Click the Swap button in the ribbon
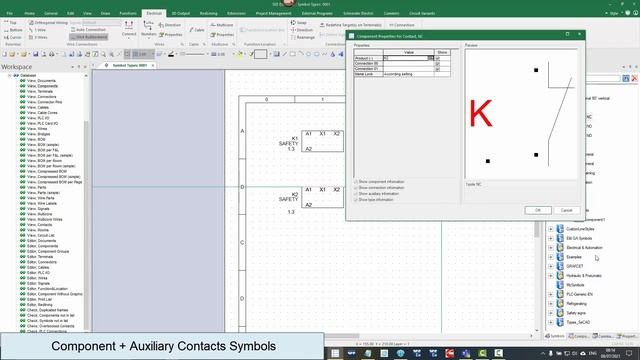 (x=298, y=23)
